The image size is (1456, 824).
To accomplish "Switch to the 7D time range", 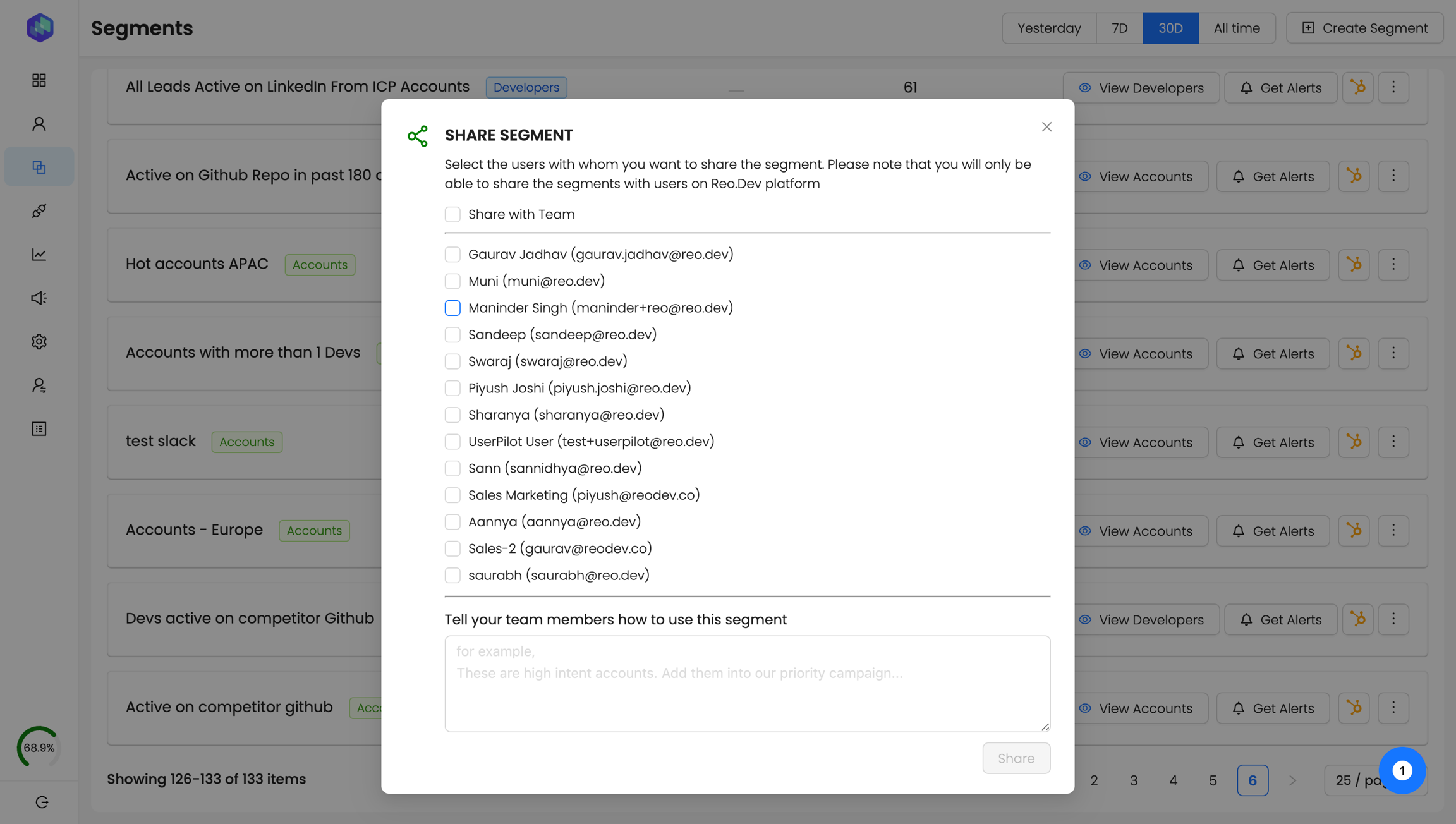I will [1119, 28].
